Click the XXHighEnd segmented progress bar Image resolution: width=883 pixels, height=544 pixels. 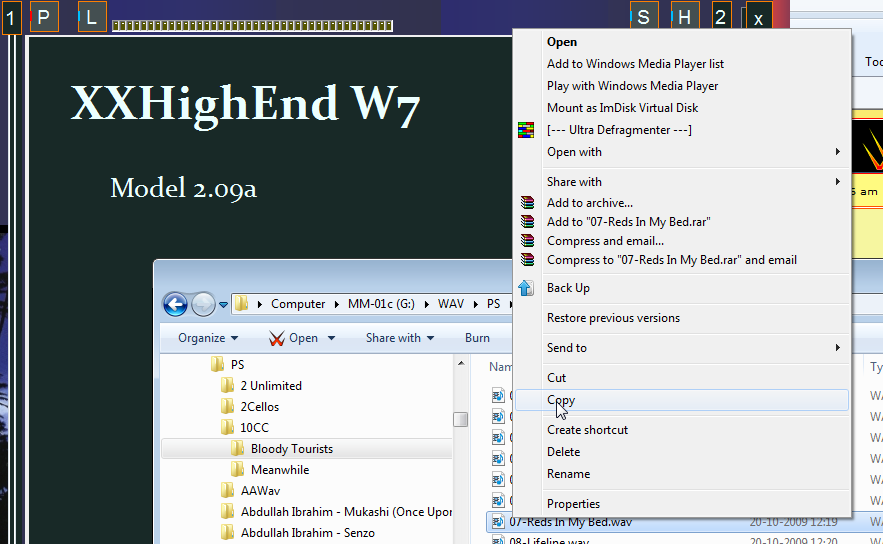point(252,25)
